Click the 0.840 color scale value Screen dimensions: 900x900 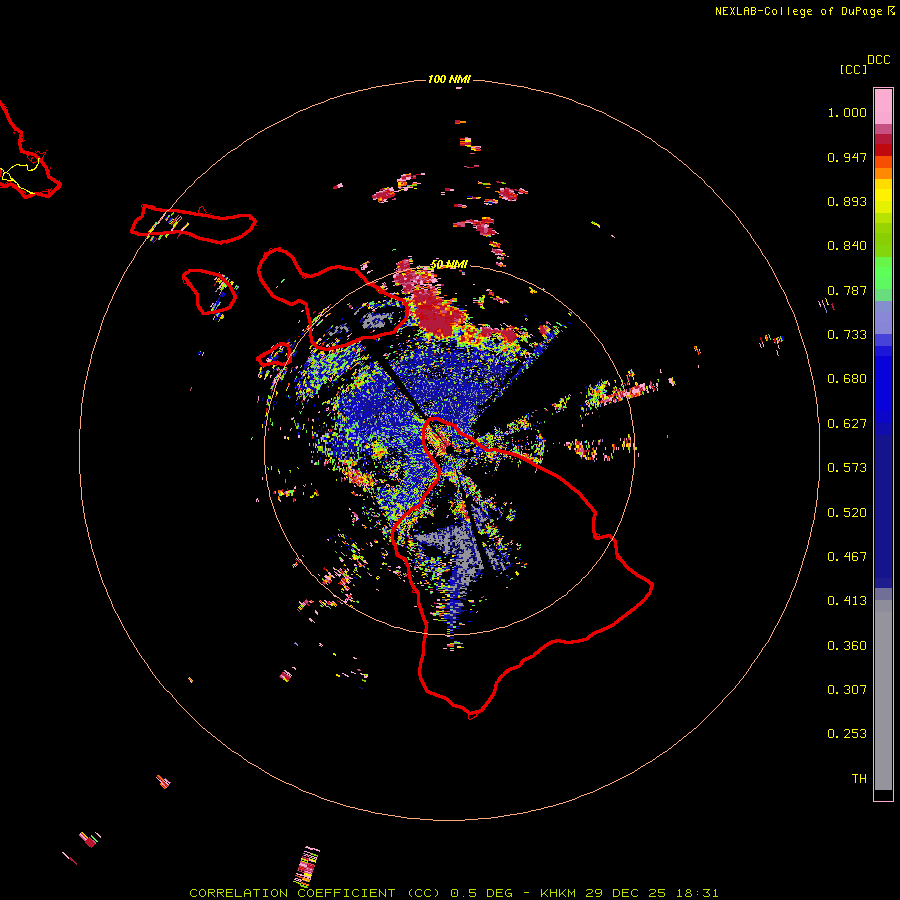[847, 246]
